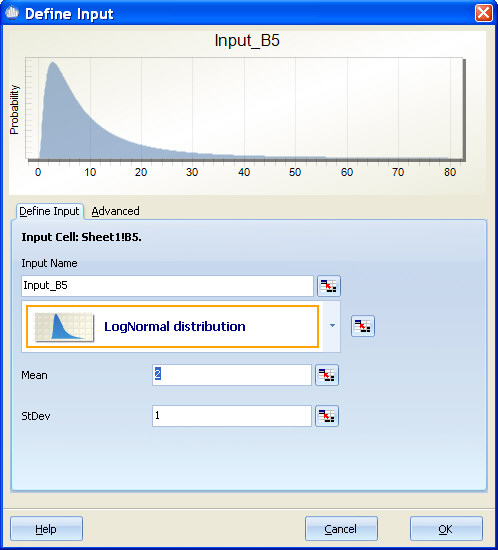Click cell reference icon next to Mean field
The image size is (498, 550).
pos(327,375)
